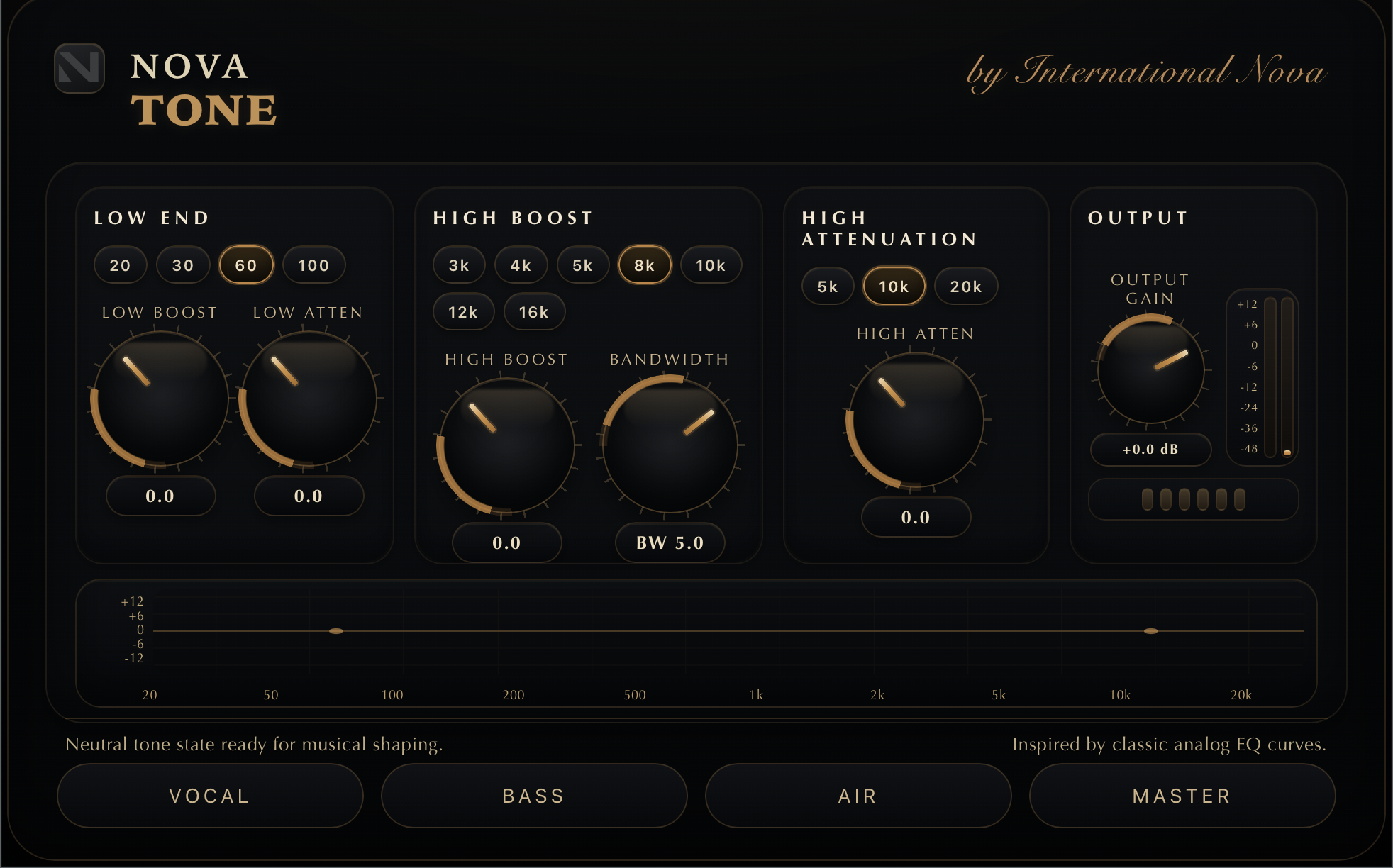
Task: Click the HIGH ATTENUATION section heading
Action: tap(889, 228)
